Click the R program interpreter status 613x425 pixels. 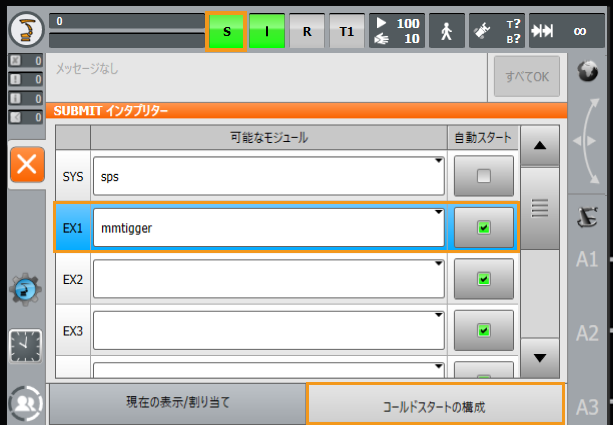click(x=307, y=31)
